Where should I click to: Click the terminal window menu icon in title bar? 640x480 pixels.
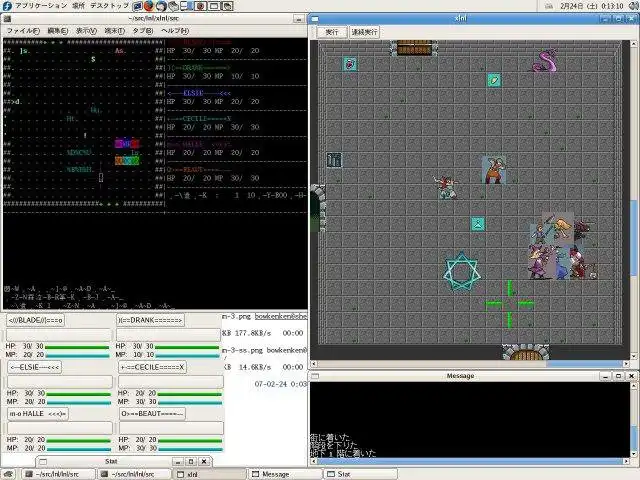7,19
